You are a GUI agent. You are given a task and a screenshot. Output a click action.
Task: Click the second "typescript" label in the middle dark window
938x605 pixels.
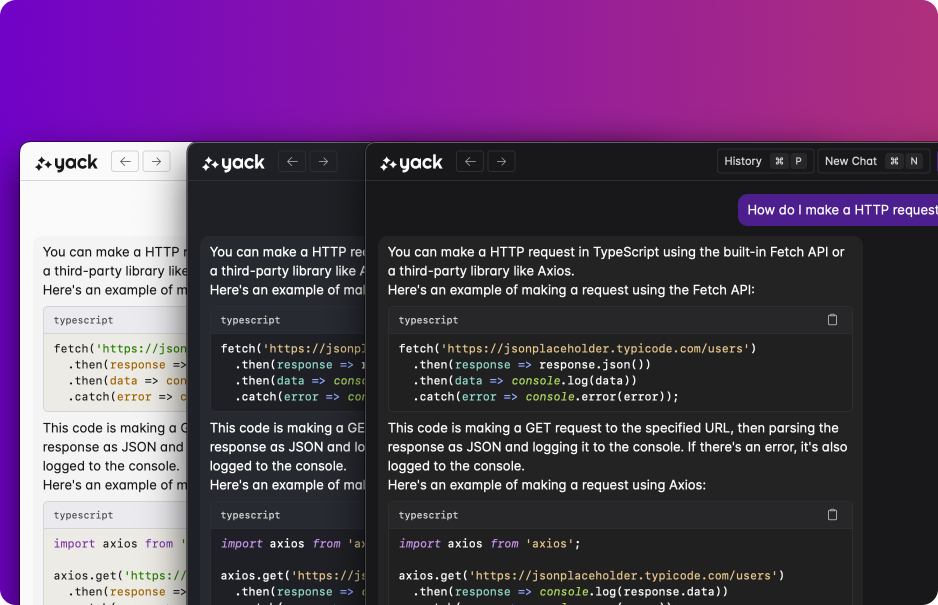pyautogui.click(x=250, y=515)
